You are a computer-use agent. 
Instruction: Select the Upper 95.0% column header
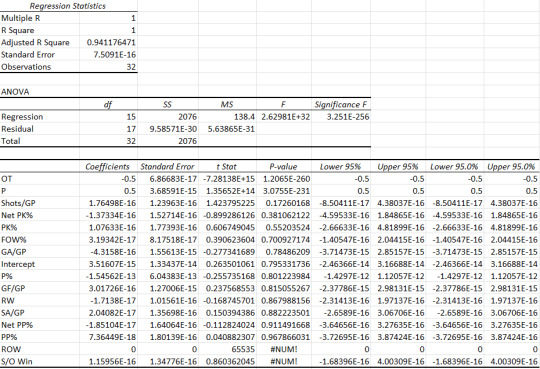click(x=512, y=167)
